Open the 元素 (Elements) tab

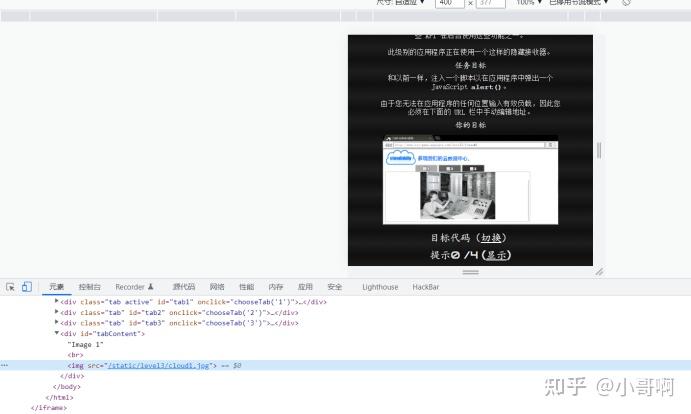pos(56,287)
